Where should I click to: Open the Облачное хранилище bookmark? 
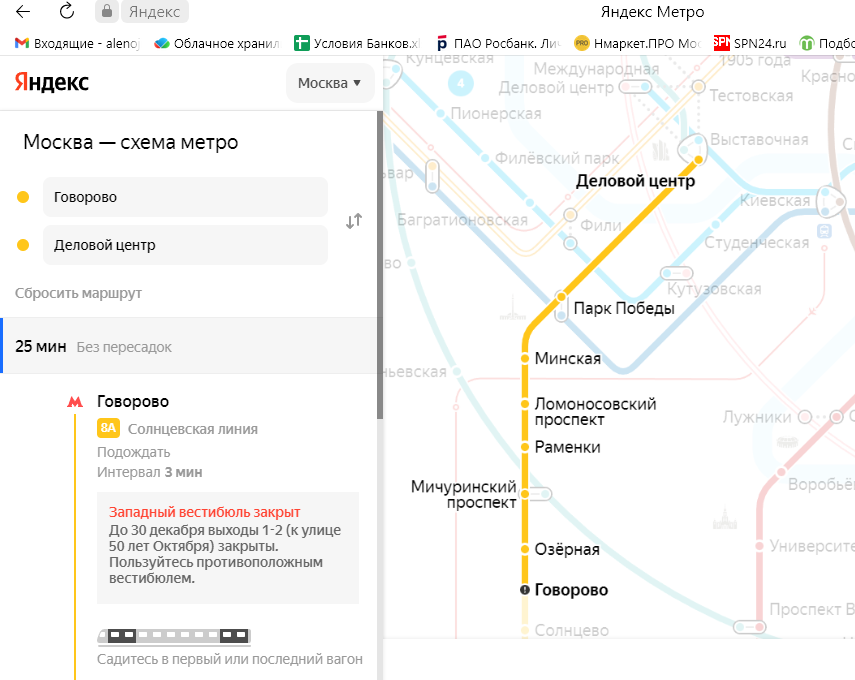pos(217,43)
